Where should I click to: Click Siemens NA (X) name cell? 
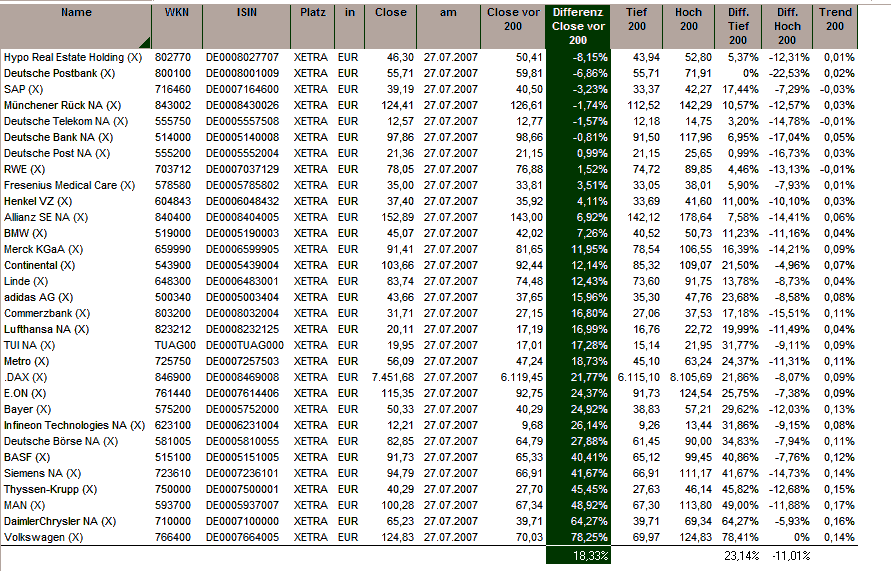pos(42,473)
